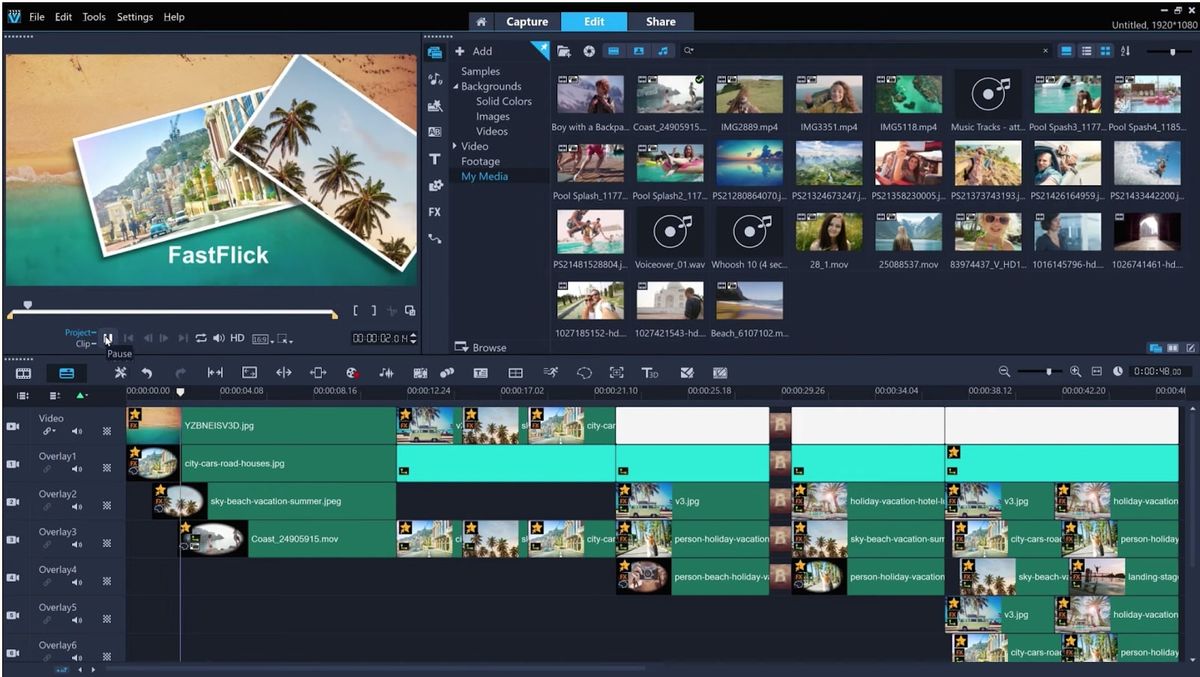
Task: Undo the last edit
Action: (x=149, y=372)
